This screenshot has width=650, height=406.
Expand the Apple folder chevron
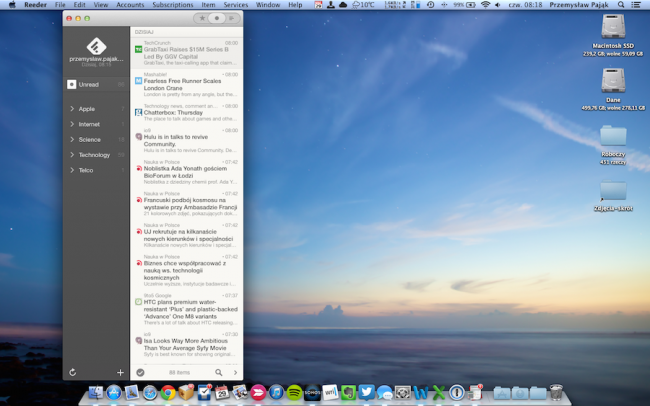pos(72,109)
